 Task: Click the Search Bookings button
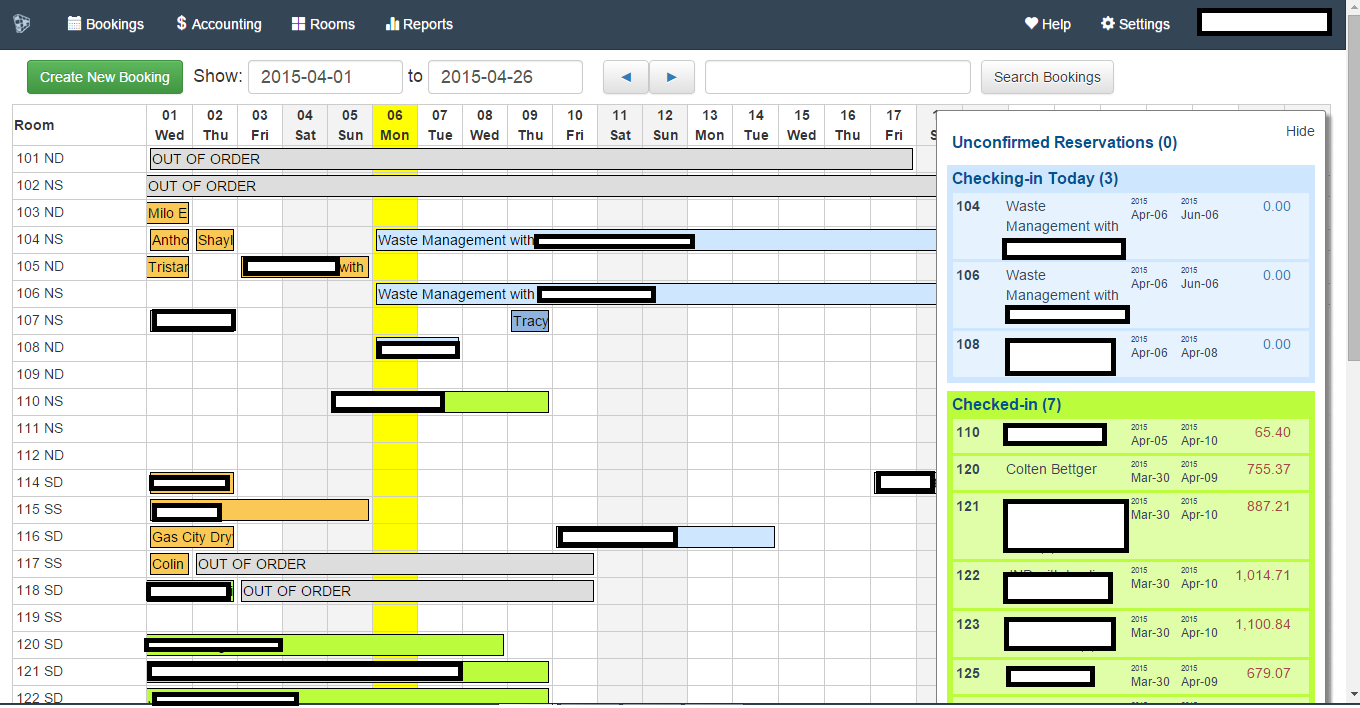pos(1047,77)
